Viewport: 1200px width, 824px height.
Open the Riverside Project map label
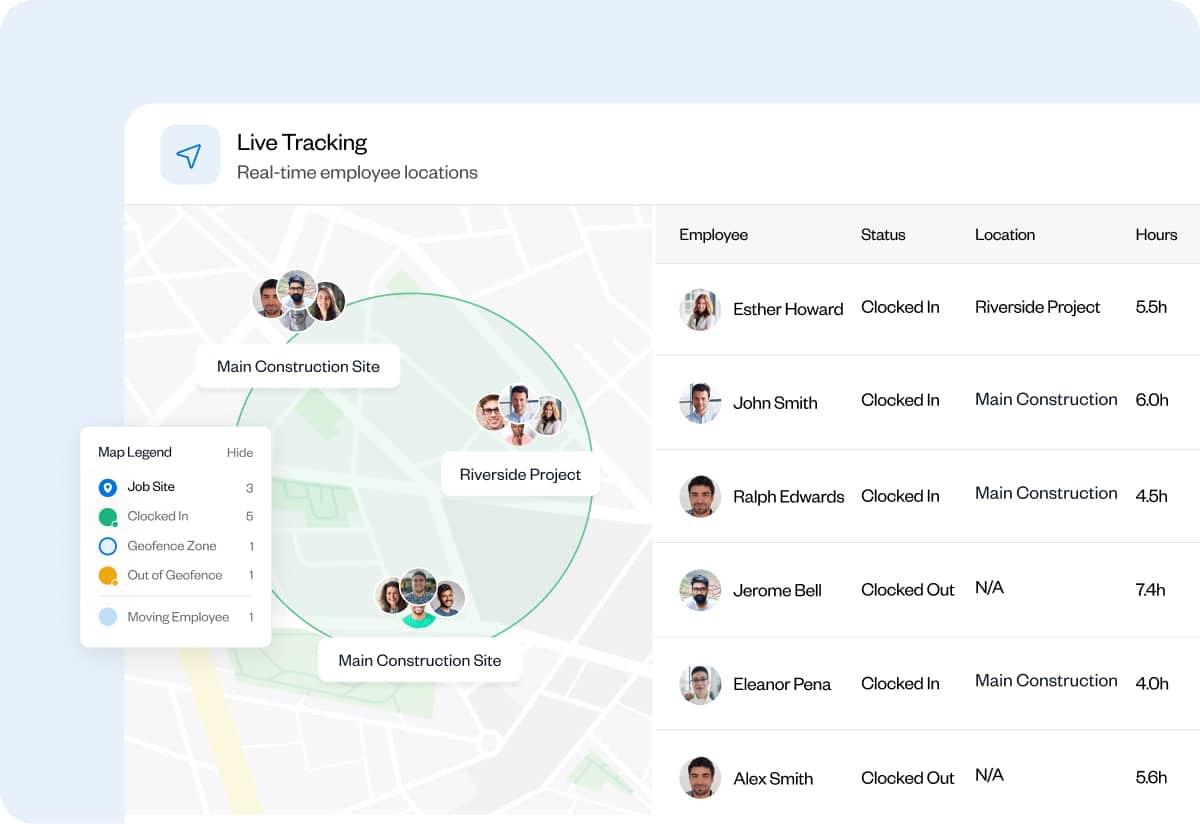[x=520, y=474]
